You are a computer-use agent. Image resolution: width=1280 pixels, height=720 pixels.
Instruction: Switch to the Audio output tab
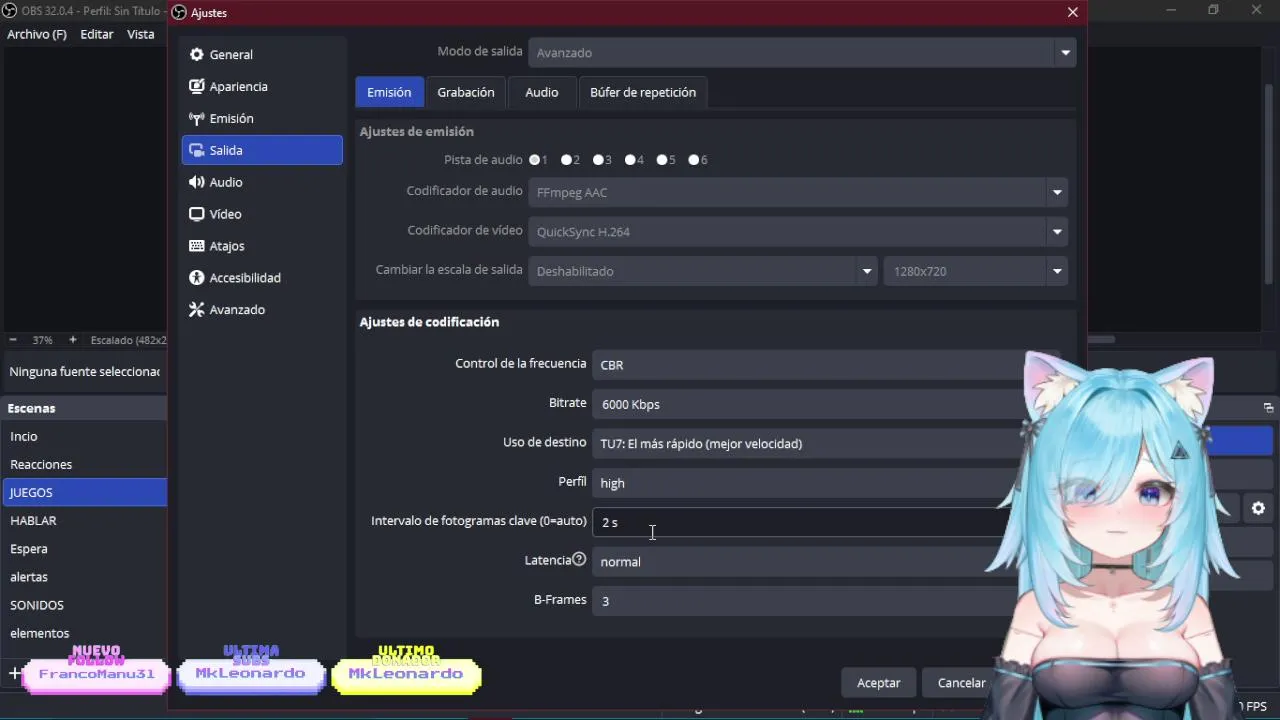point(542,92)
